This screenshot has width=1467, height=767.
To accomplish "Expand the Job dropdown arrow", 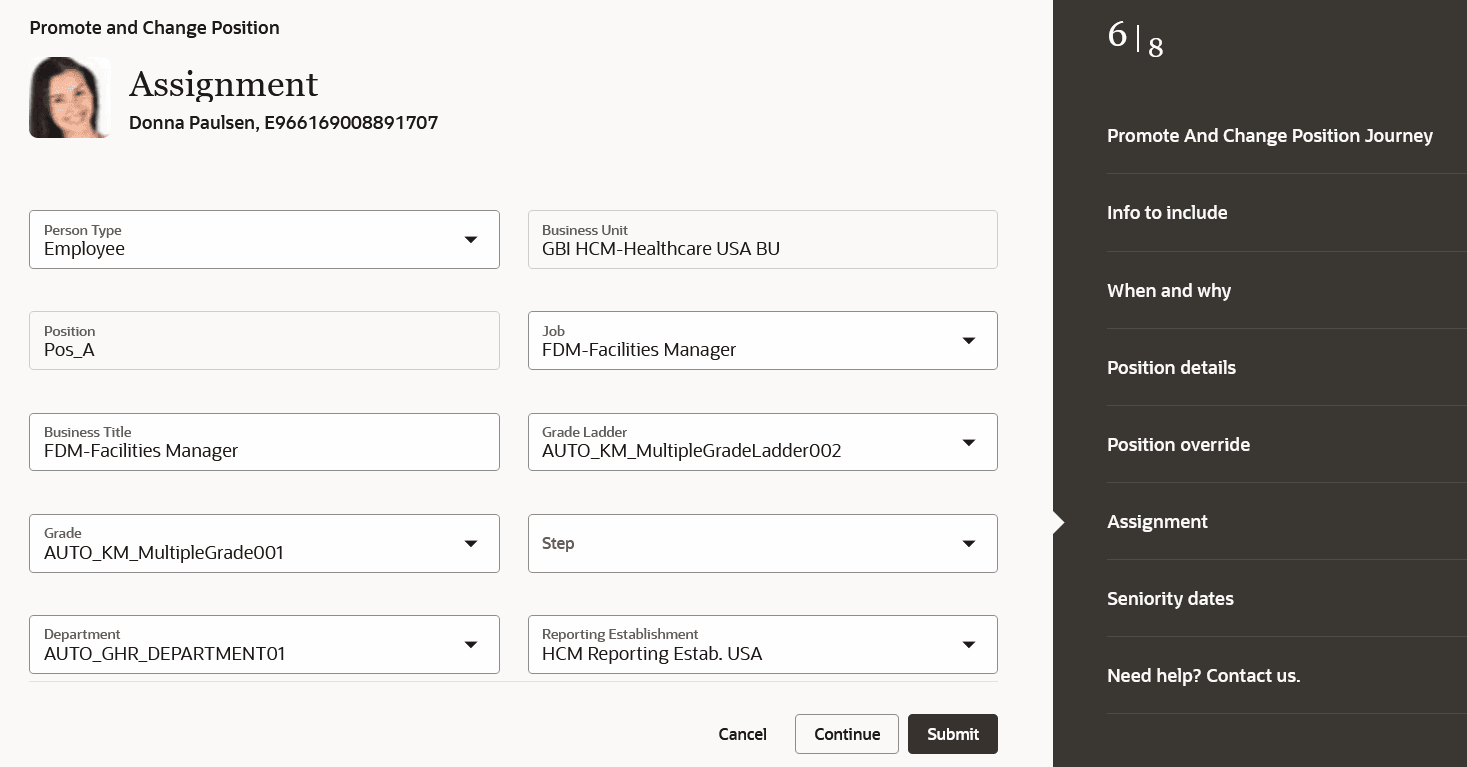I will coord(968,341).
